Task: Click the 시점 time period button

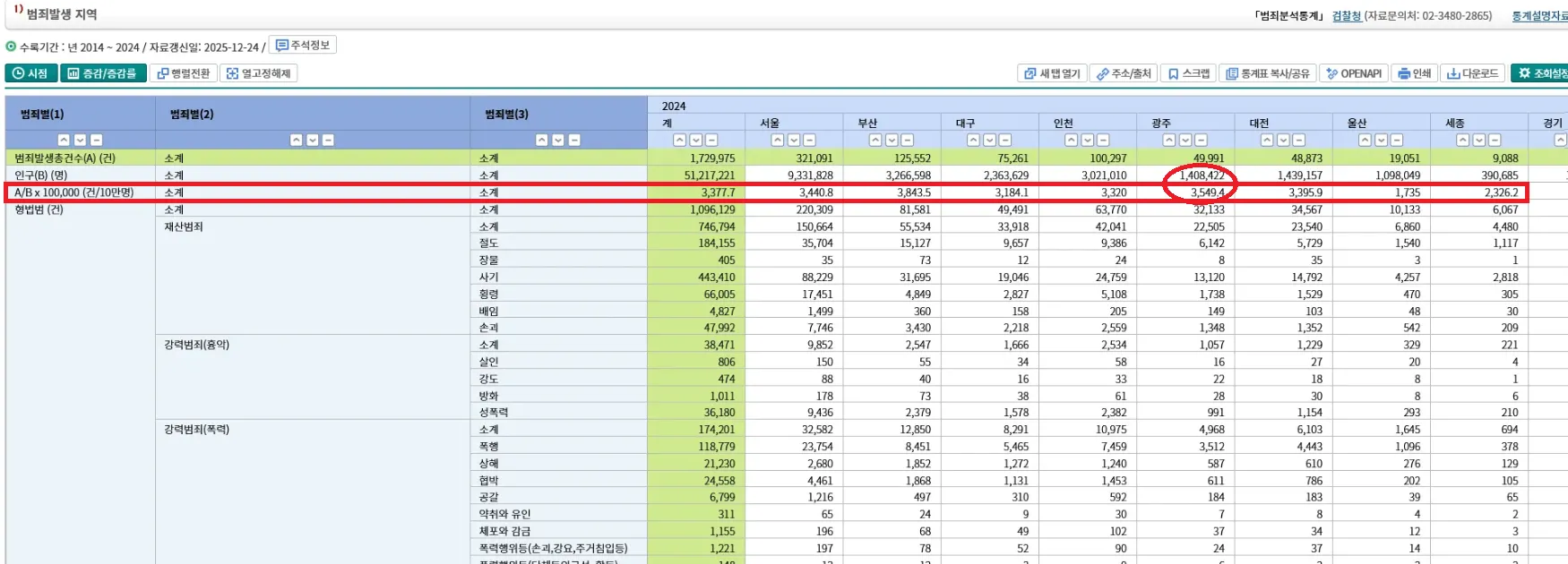Action: pos(30,73)
